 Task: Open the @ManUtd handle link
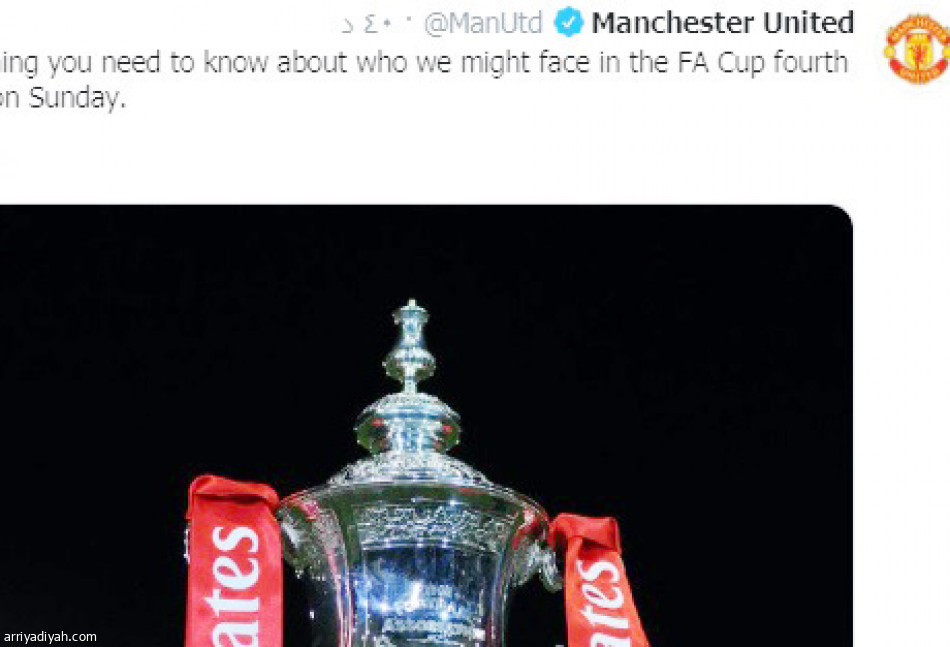(x=483, y=24)
